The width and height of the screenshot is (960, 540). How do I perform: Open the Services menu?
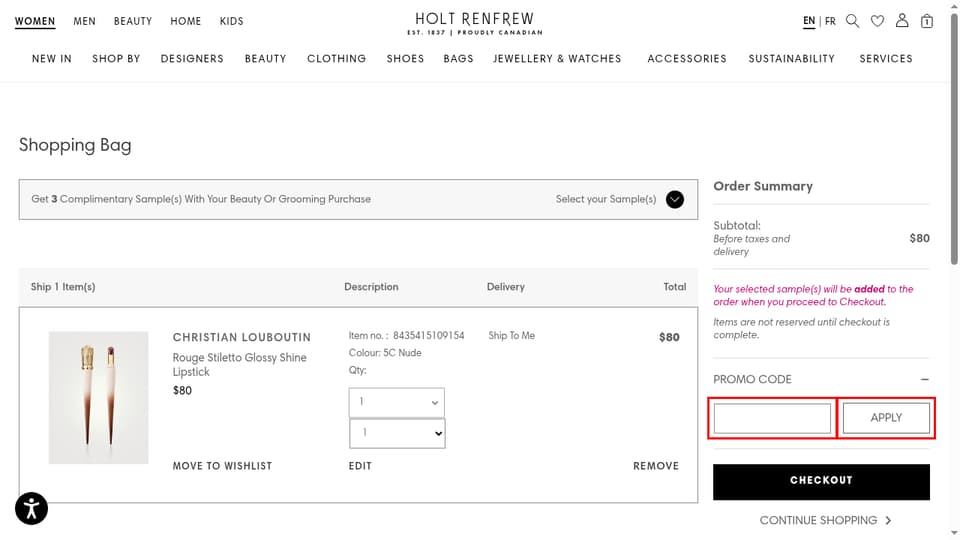pos(886,59)
